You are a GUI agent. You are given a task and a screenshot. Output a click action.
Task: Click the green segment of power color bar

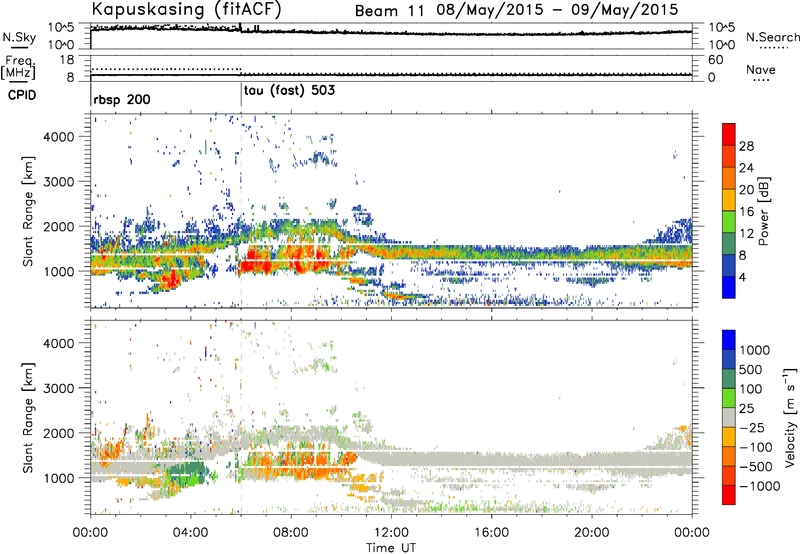tap(729, 221)
